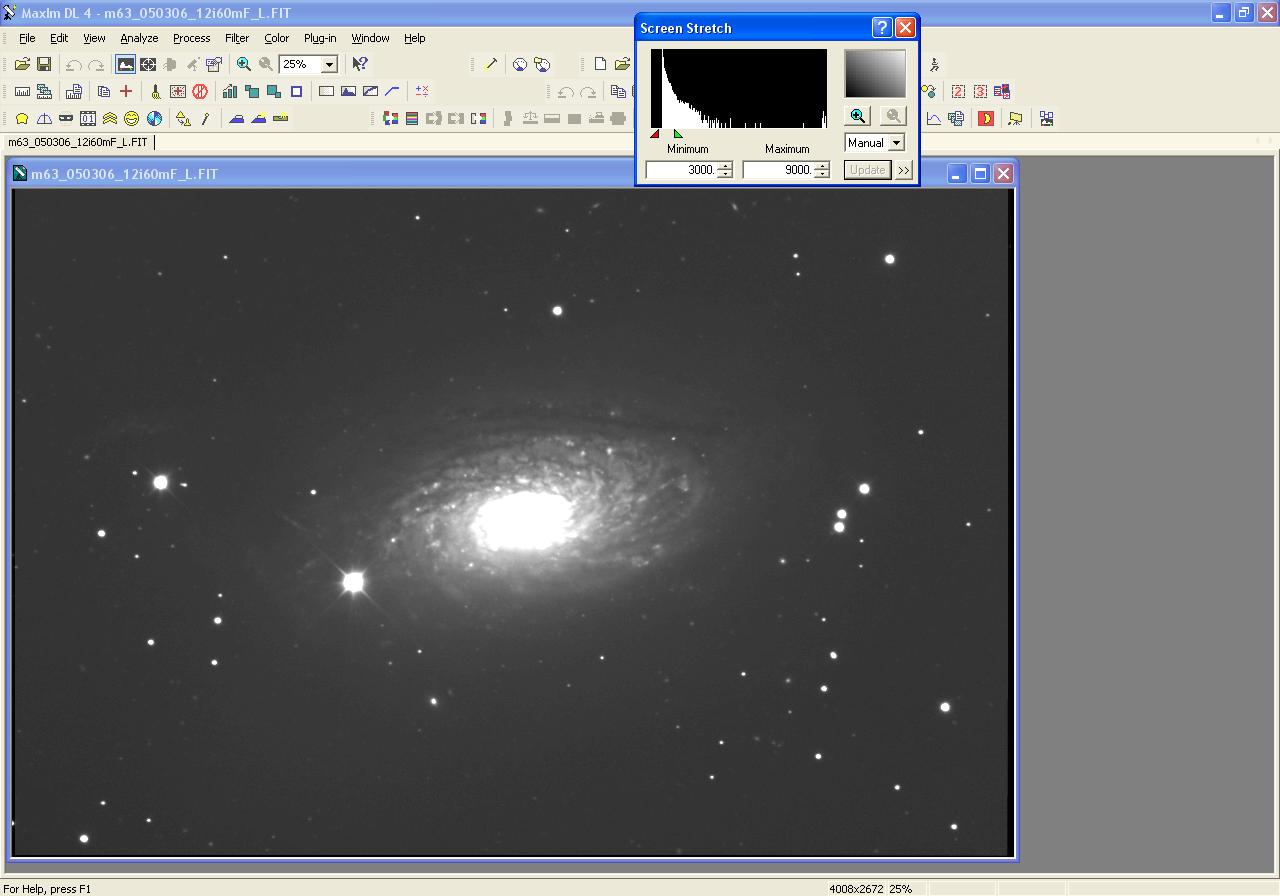Click inside the Minimum value field
This screenshot has width=1280, height=896.
(682, 170)
